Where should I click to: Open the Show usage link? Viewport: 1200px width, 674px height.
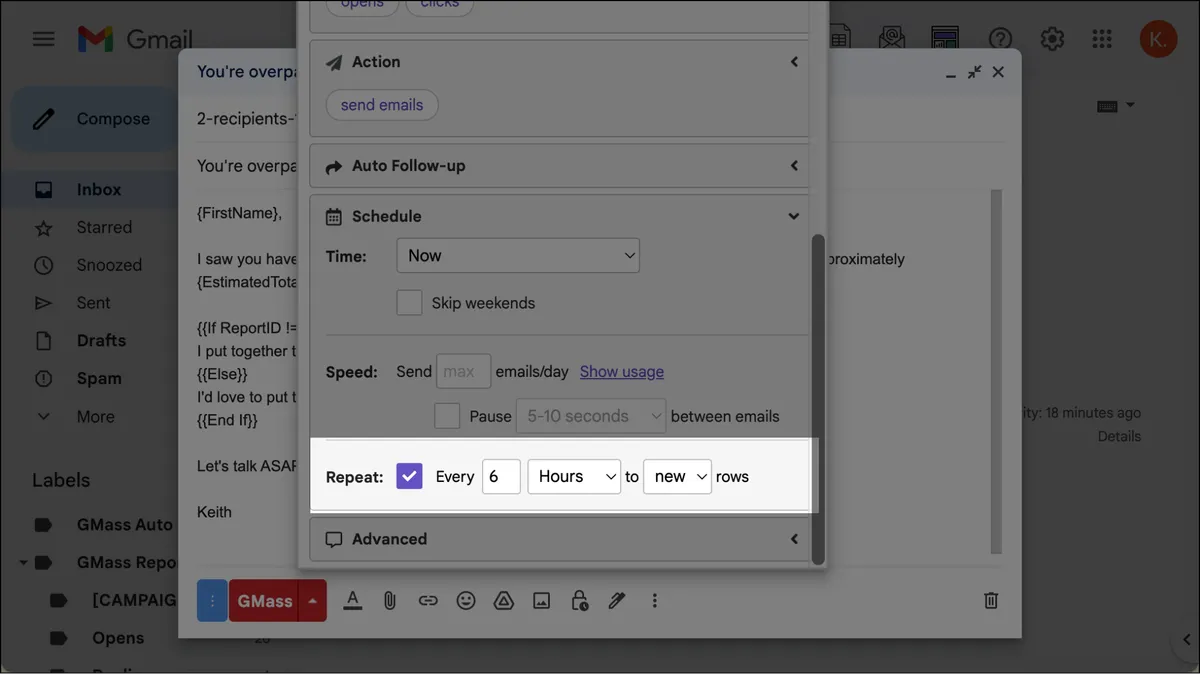click(622, 371)
